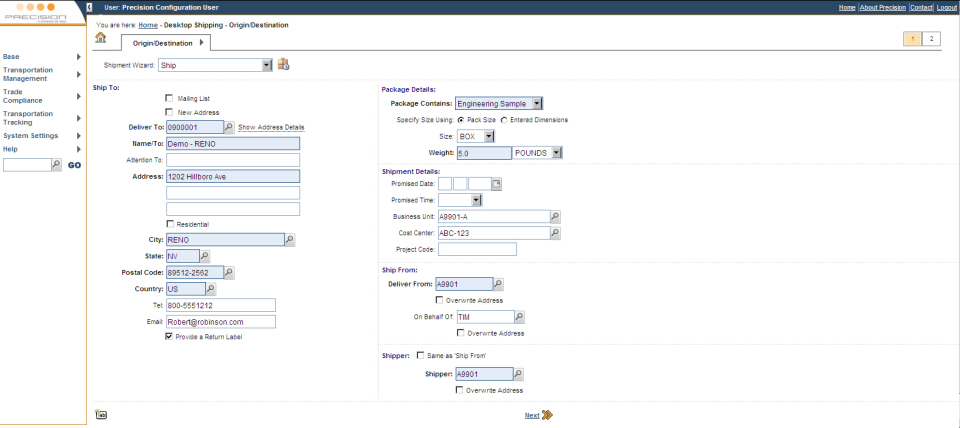Check the Mailing List checkbox
Image resolution: width=960 pixels, height=428 pixels.
[169, 98]
